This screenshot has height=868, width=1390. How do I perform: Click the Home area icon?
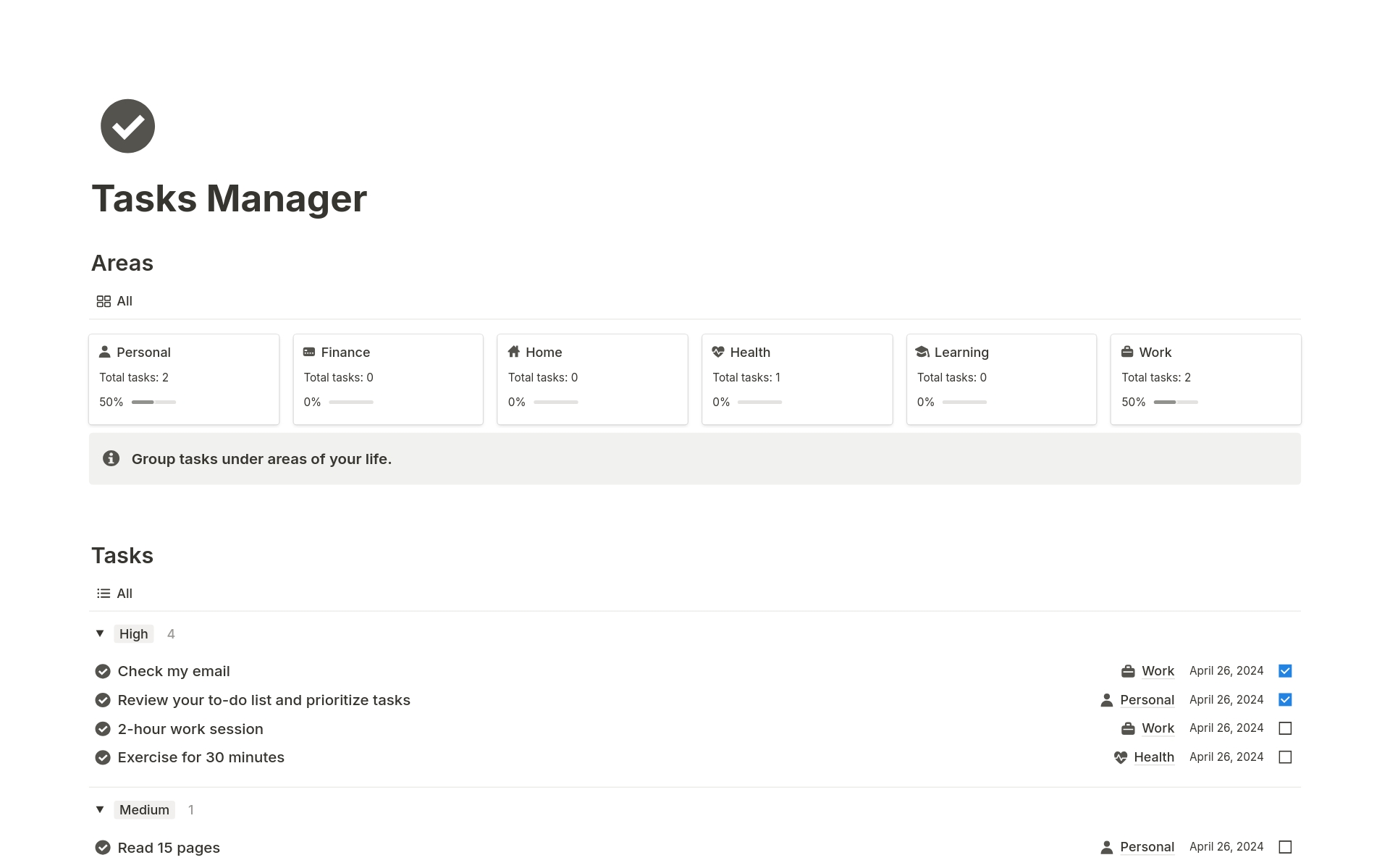(x=514, y=351)
